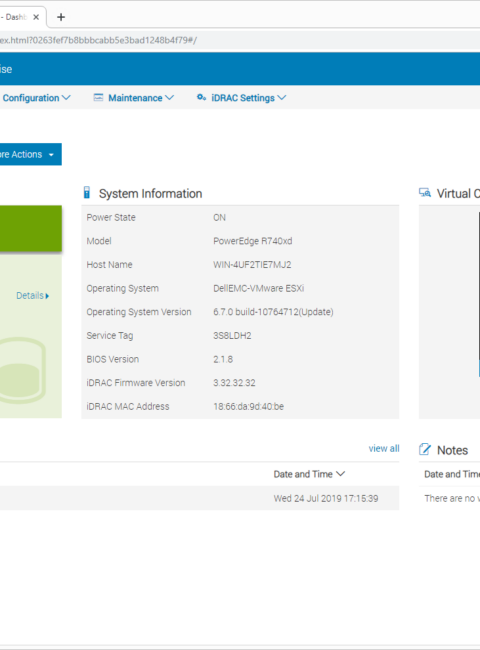Open a new browser tab
This screenshot has height=650, width=480.
(x=61, y=17)
